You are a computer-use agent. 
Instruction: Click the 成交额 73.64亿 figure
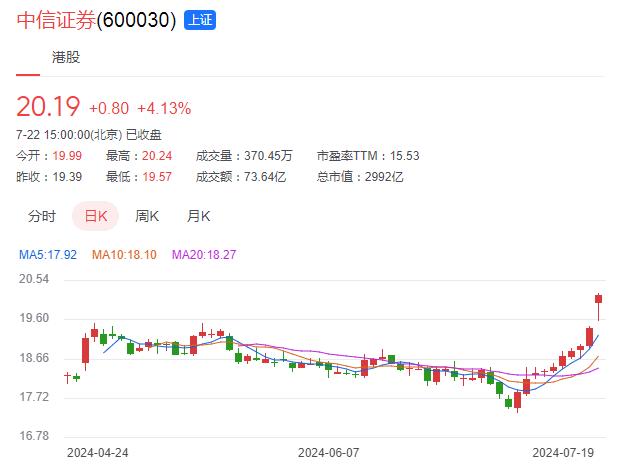(x=265, y=176)
